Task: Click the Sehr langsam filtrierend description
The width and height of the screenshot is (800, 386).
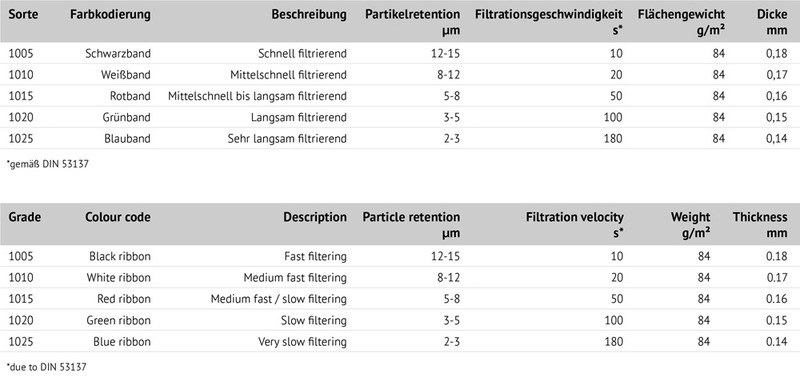Action: (287, 139)
